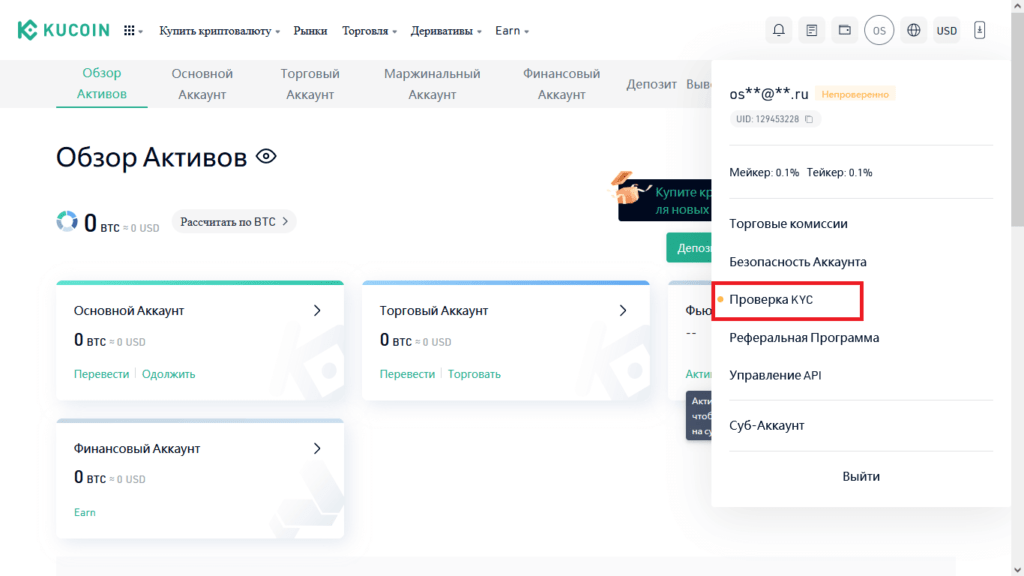Click the mobile app download icon
The width and height of the screenshot is (1024, 576).
[979, 30]
